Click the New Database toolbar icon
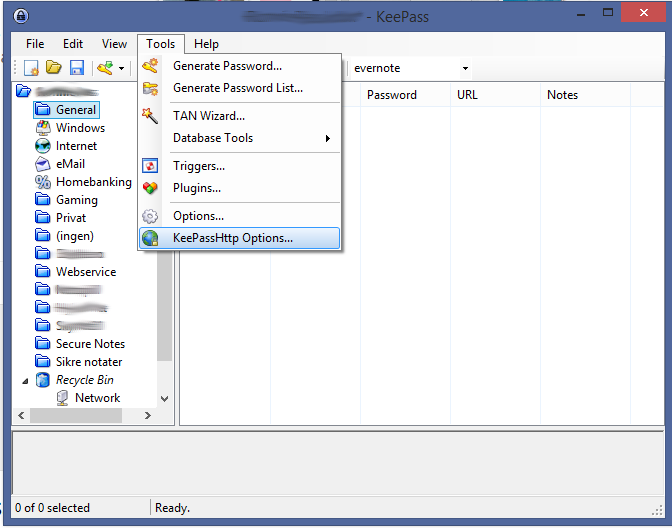The width and height of the screenshot is (672, 528). point(31,68)
